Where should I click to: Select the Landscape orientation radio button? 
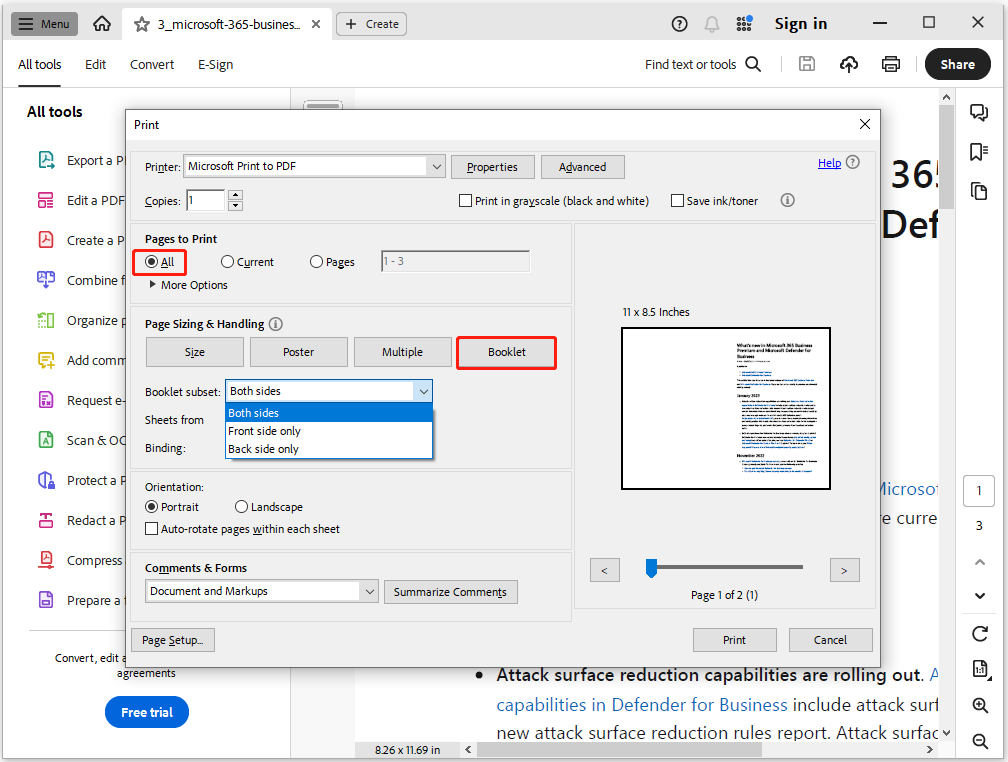tap(242, 507)
